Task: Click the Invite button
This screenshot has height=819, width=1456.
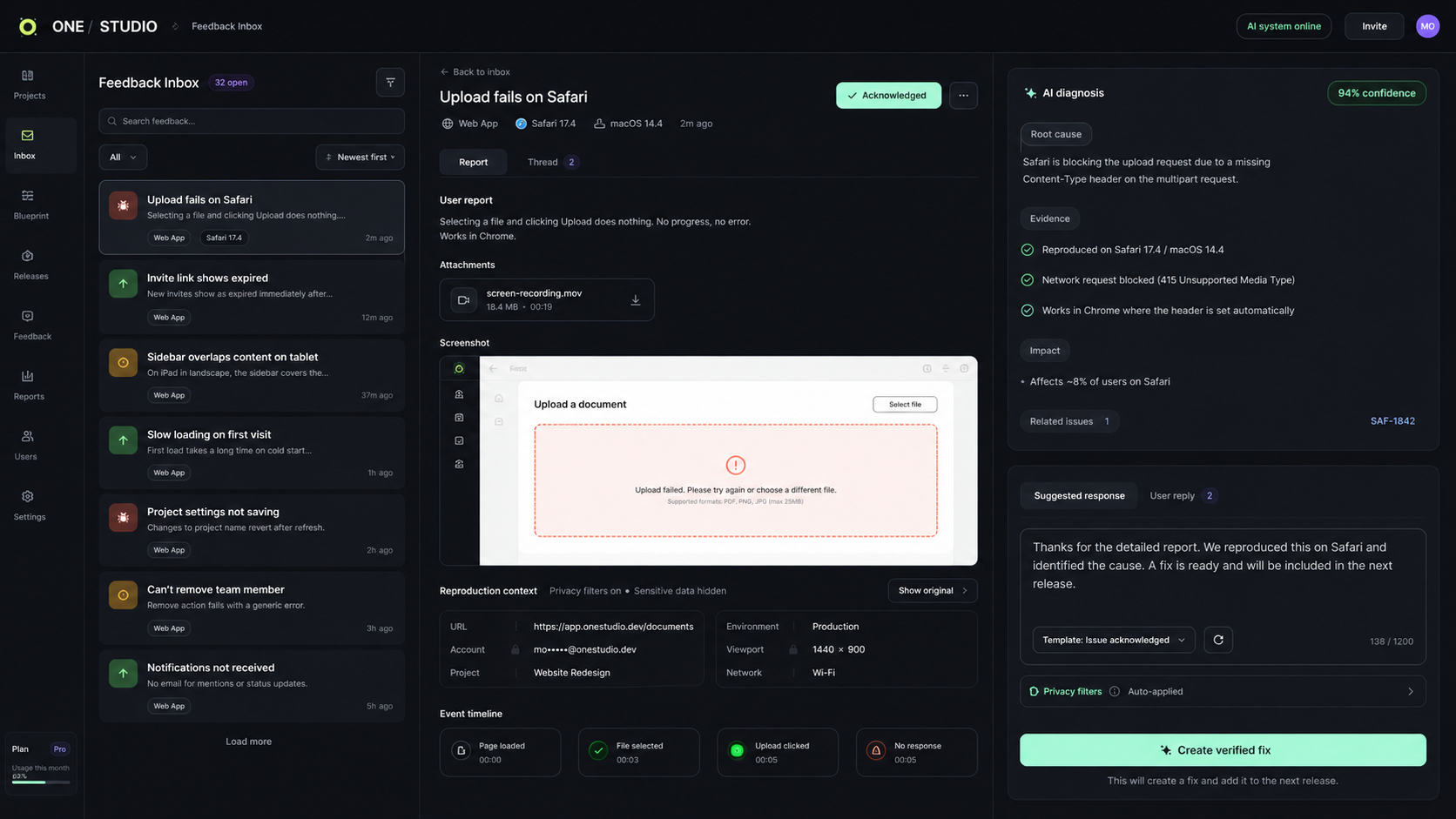Action: tap(1374, 26)
